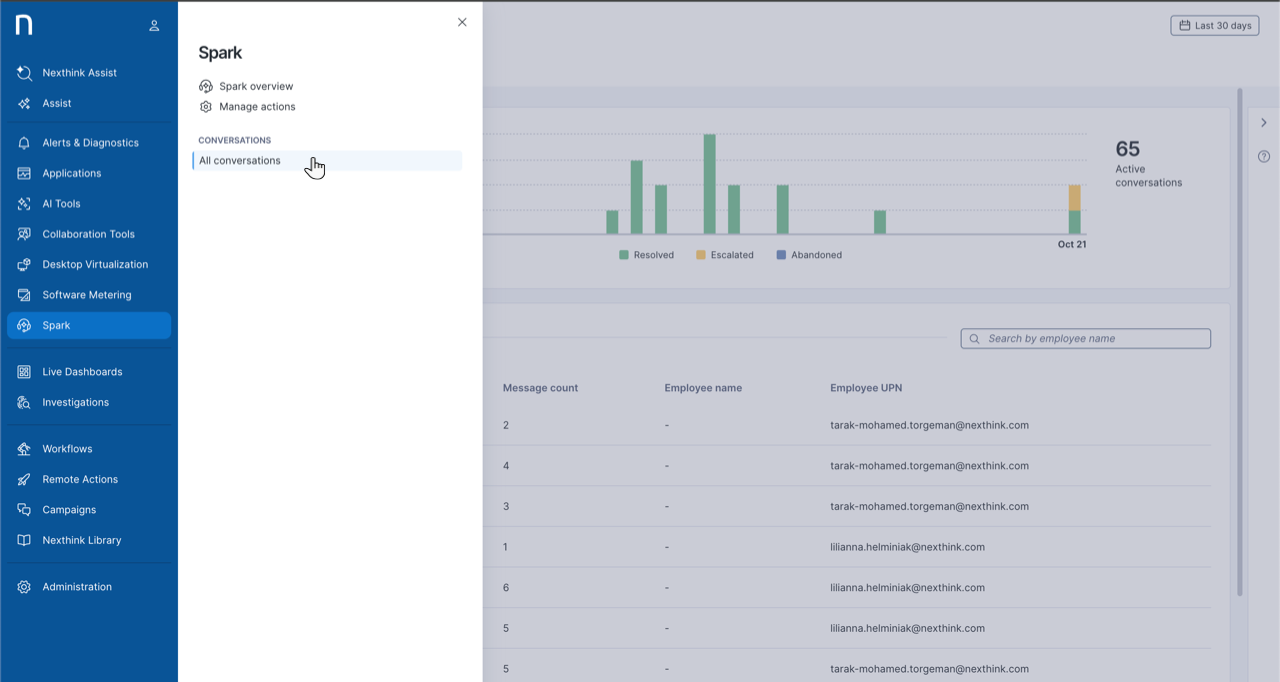The width and height of the screenshot is (1280, 682).
Task: Click the help question mark icon
Action: pyautogui.click(x=1264, y=157)
